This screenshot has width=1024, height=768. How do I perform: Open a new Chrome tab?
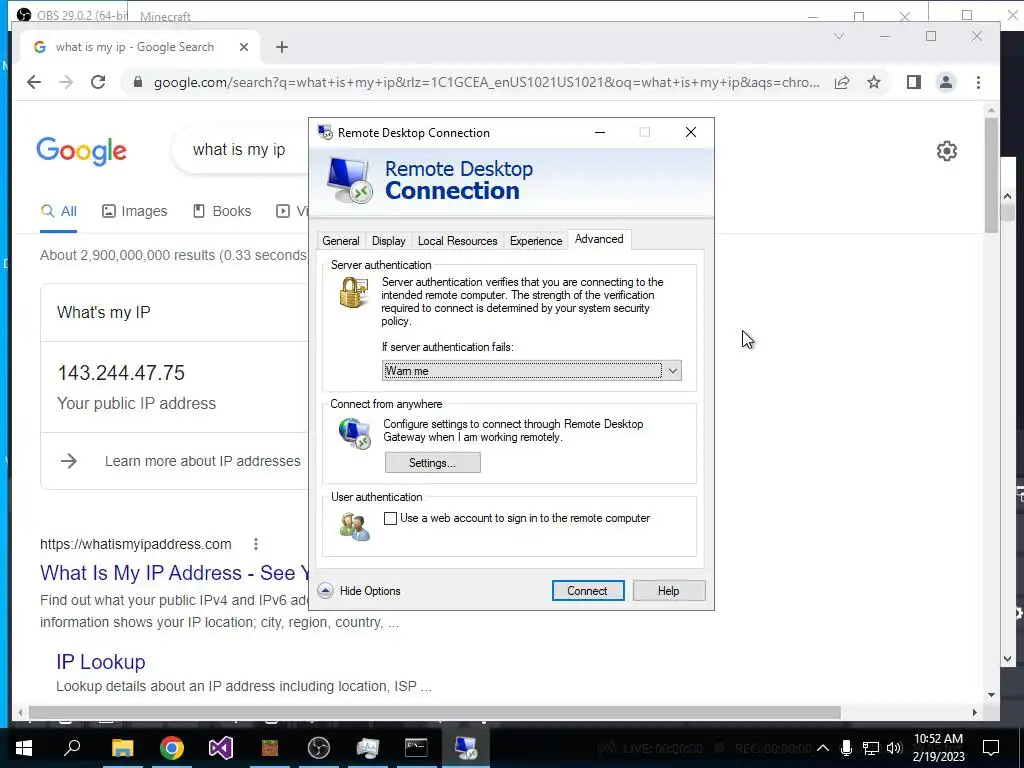[281, 47]
